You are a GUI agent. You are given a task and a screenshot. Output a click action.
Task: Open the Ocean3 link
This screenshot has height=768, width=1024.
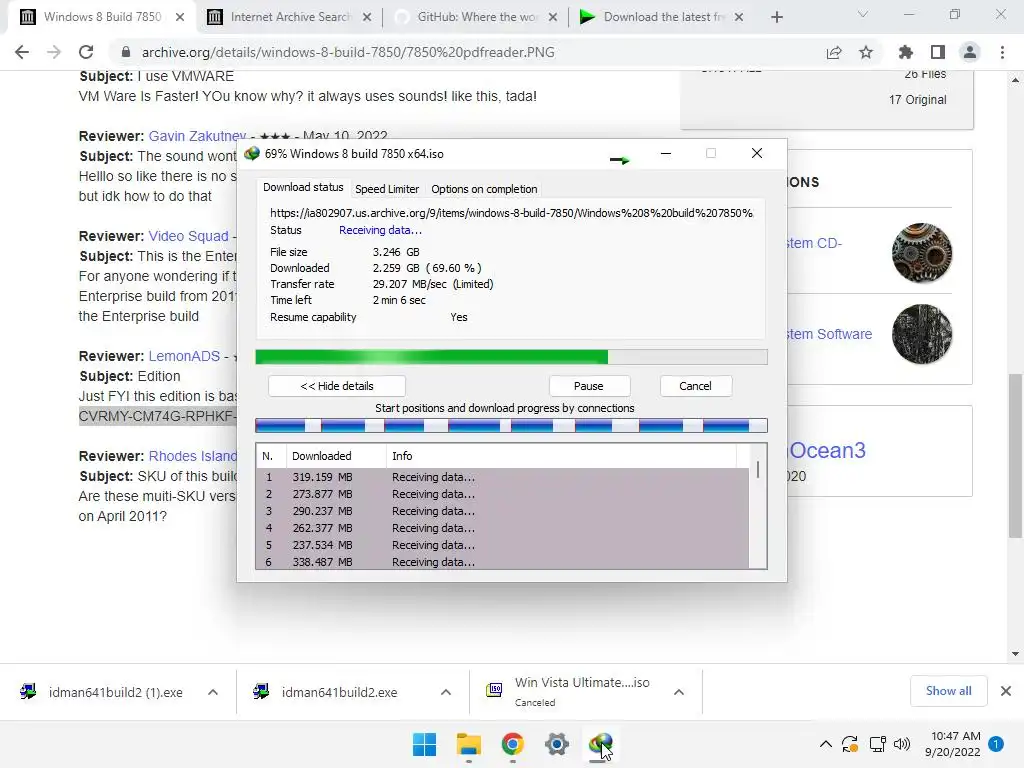(827, 450)
